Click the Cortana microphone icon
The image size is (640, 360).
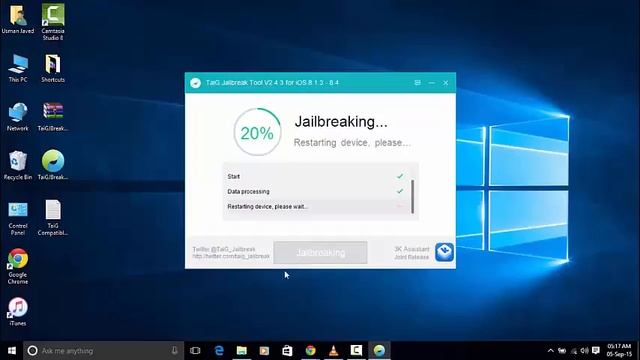(175, 351)
